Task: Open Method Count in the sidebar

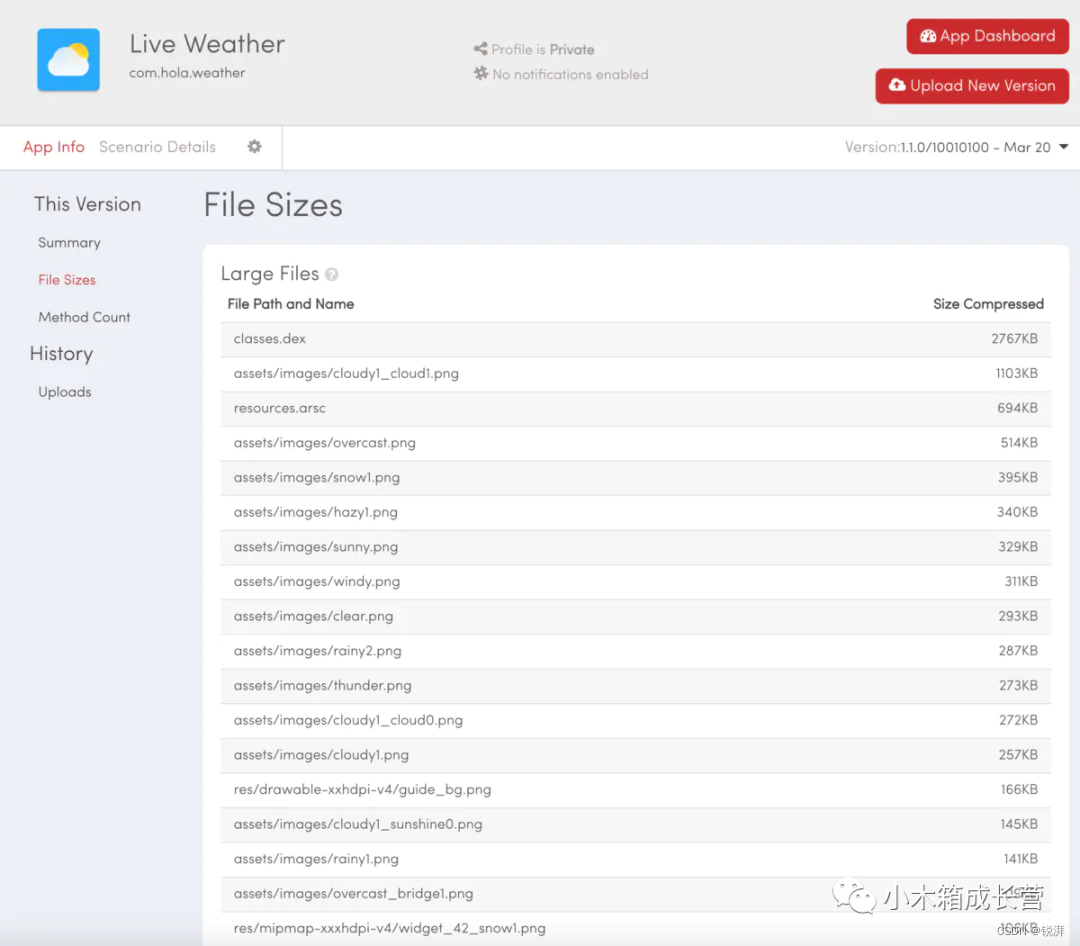Action: 84,317
